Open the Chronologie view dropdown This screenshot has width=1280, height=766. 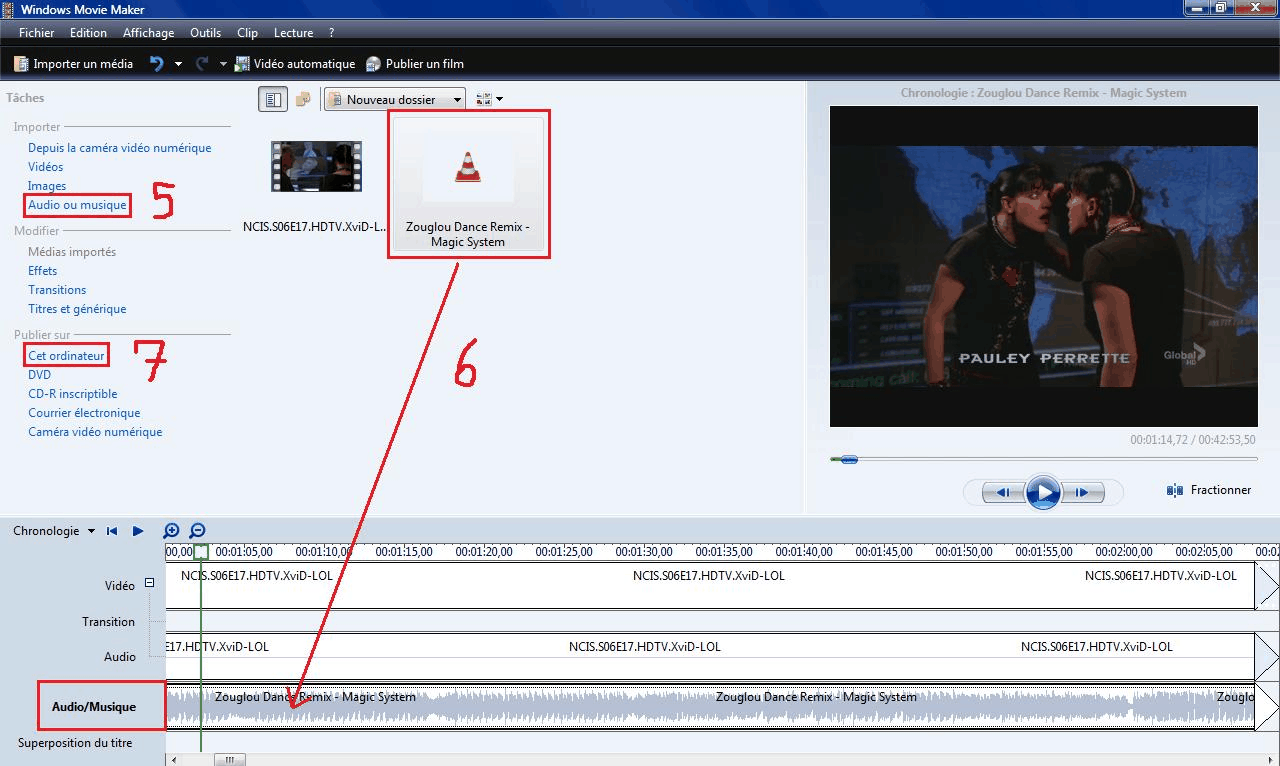54,531
